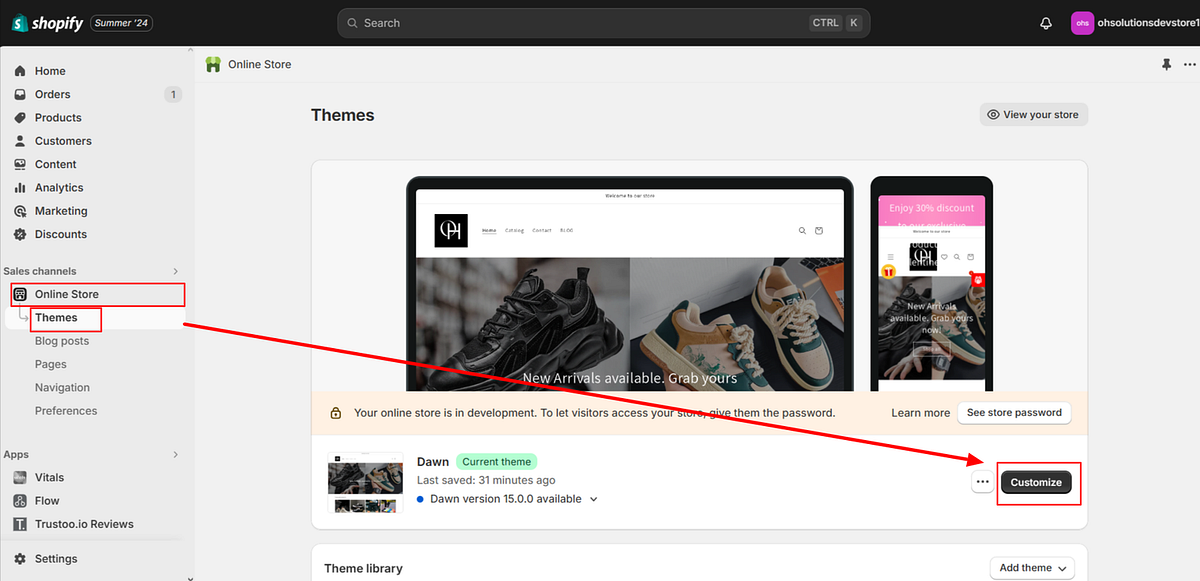Click the Shopify logo
The width and height of the screenshot is (1200, 581).
[47, 22]
